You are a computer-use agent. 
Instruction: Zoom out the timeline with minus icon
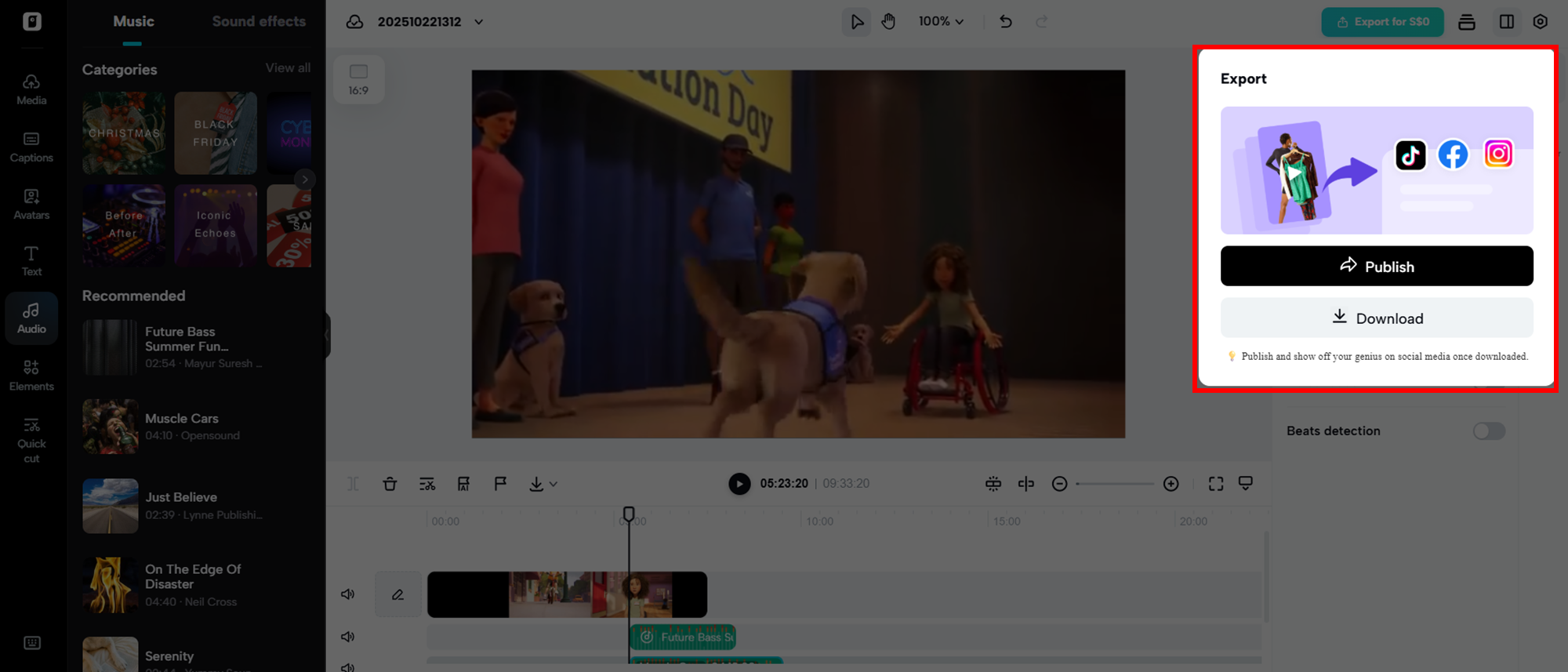click(1059, 484)
